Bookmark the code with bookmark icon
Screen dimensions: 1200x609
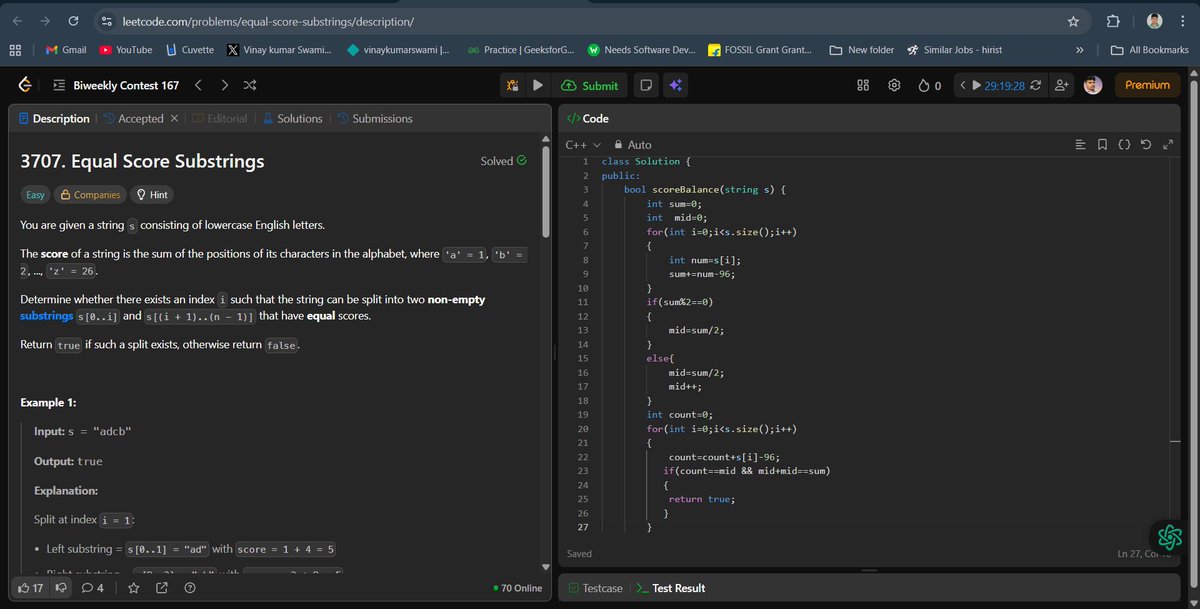coord(1102,145)
